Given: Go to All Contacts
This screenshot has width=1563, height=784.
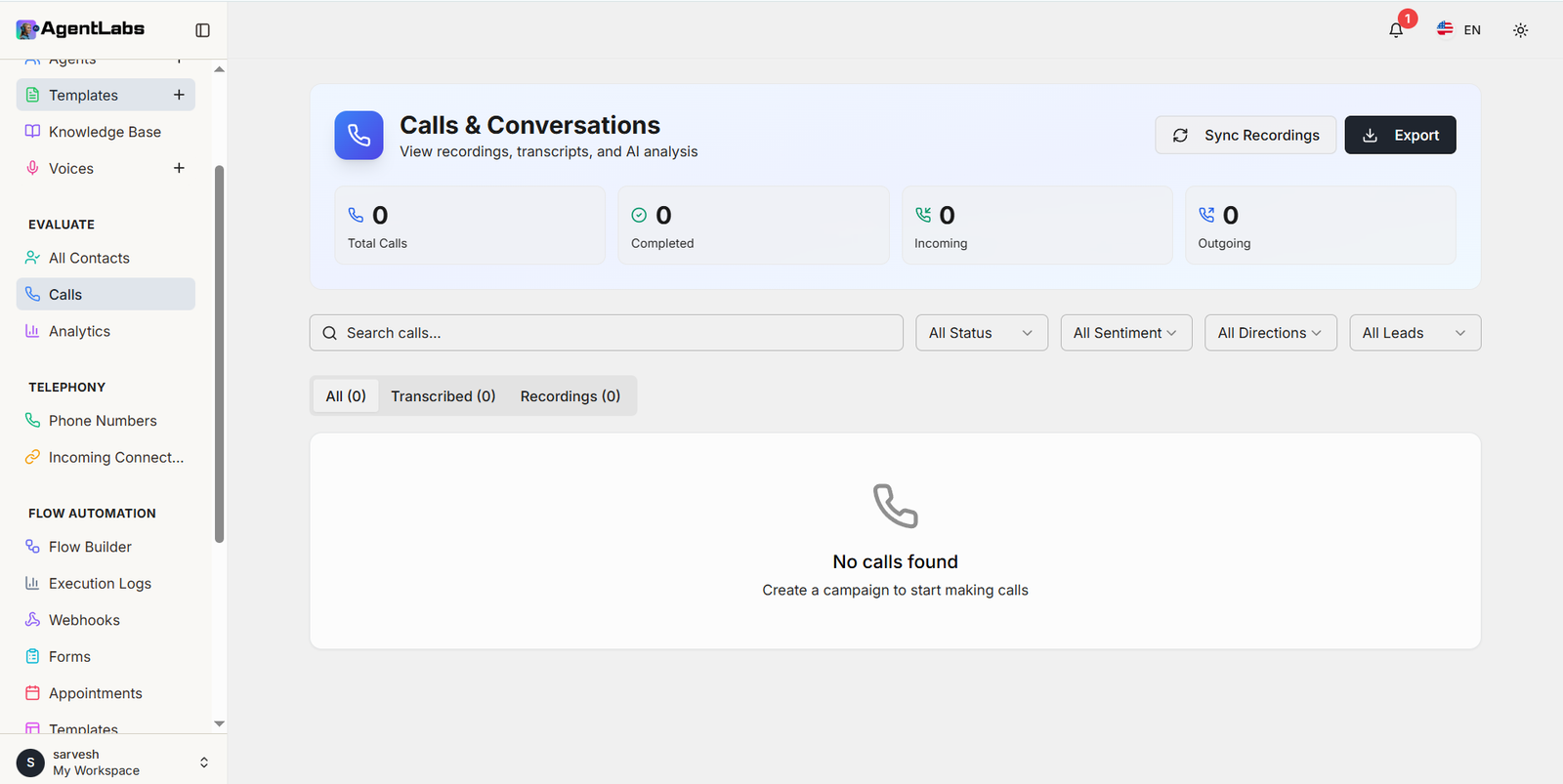Looking at the screenshot, I should (106, 258).
